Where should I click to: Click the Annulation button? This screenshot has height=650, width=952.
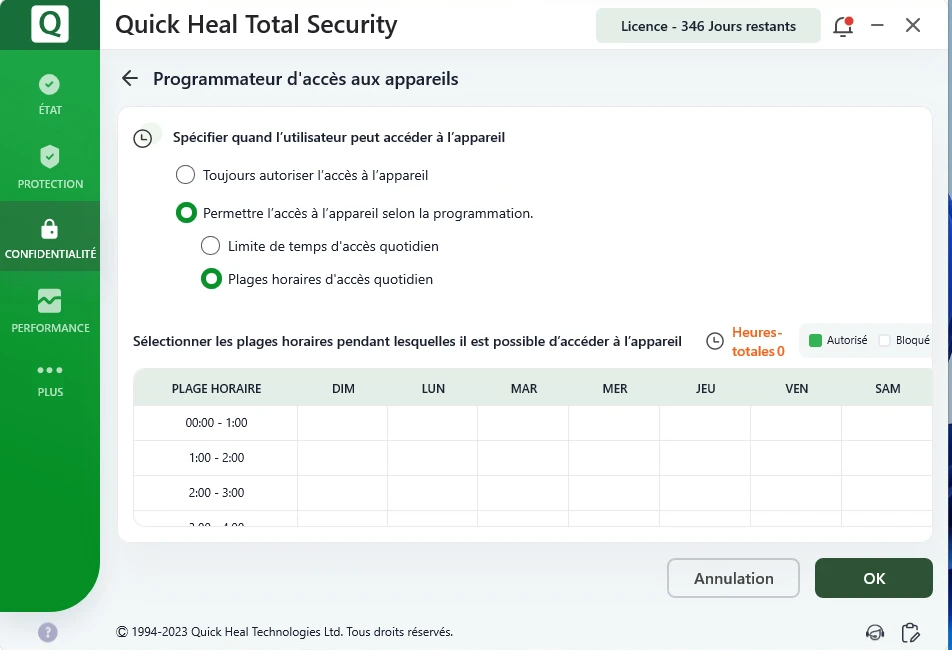click(733, 578)
